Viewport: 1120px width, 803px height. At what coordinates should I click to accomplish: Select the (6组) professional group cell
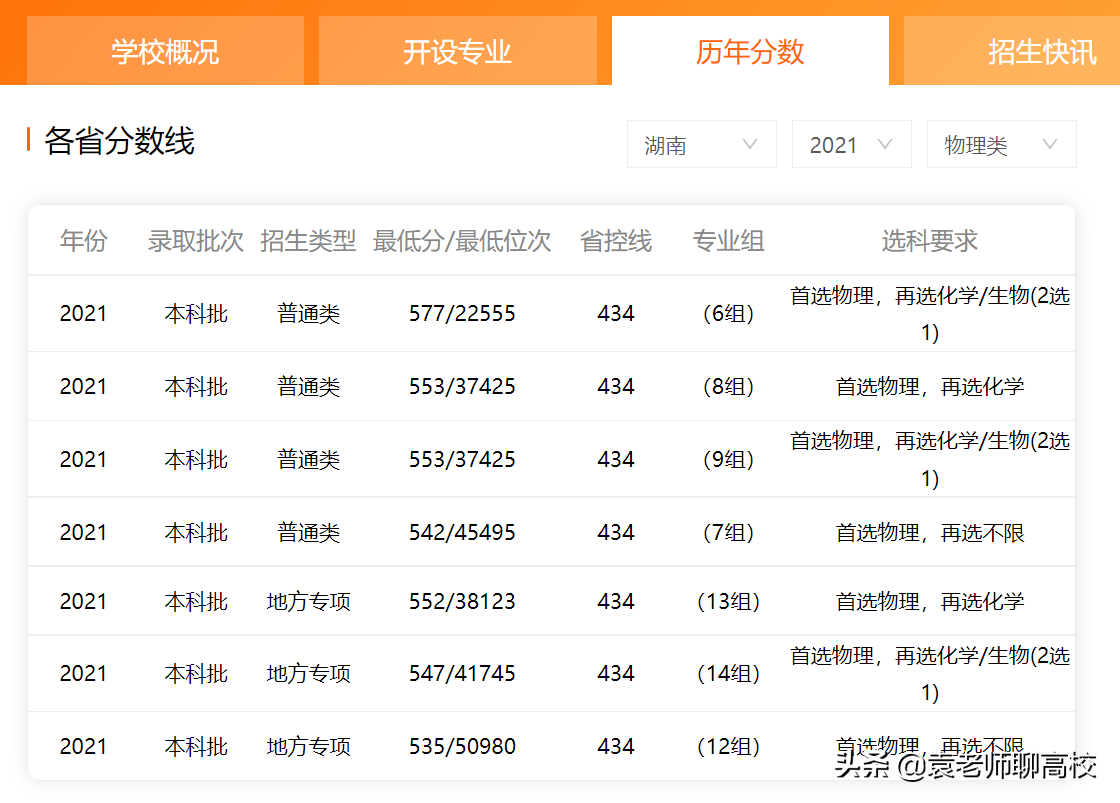729,313
